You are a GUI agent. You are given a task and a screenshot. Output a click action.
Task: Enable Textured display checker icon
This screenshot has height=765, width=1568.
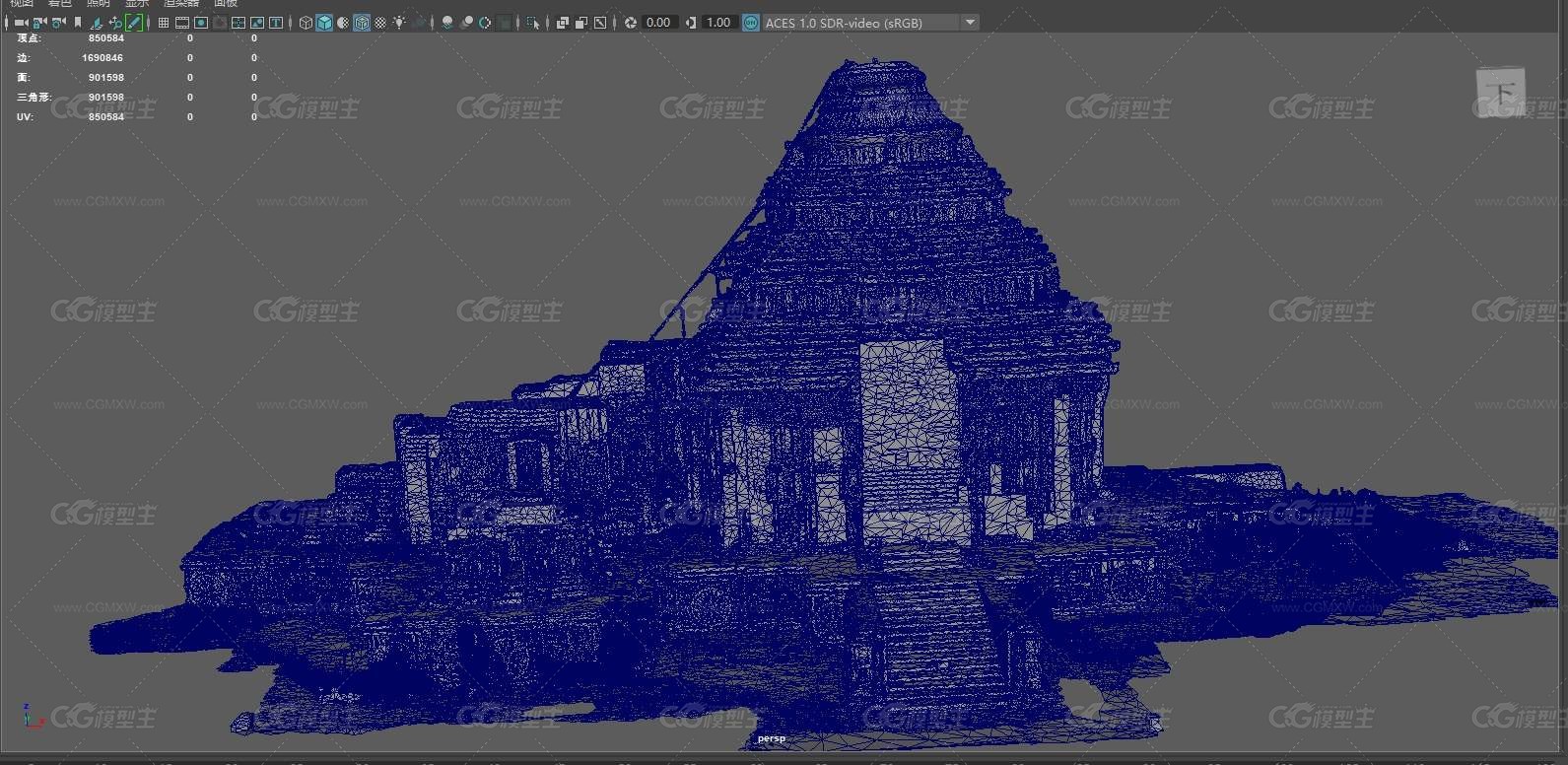click(380, 23)
